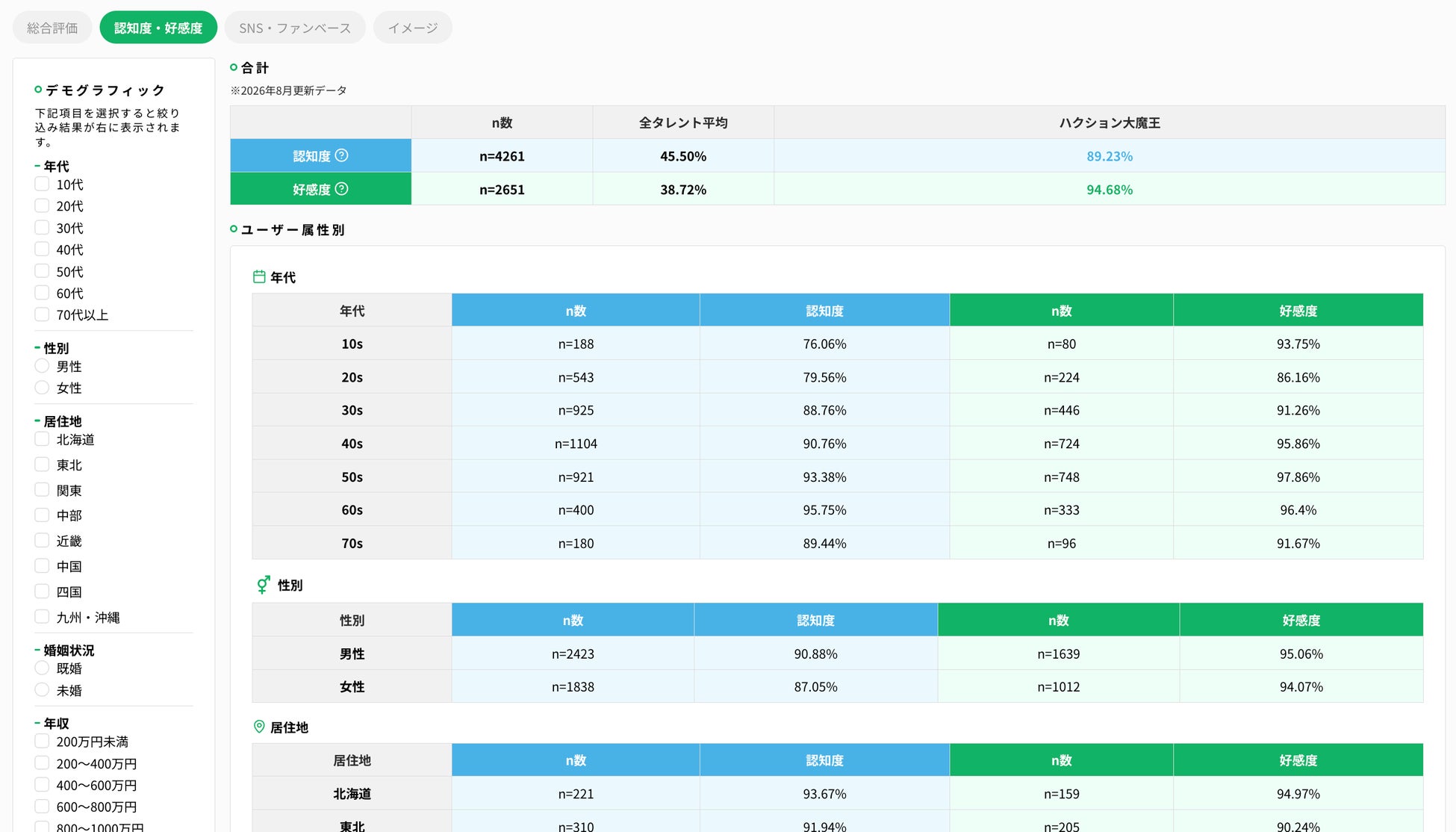Click the help icon next to 好感度

[341, 189]
